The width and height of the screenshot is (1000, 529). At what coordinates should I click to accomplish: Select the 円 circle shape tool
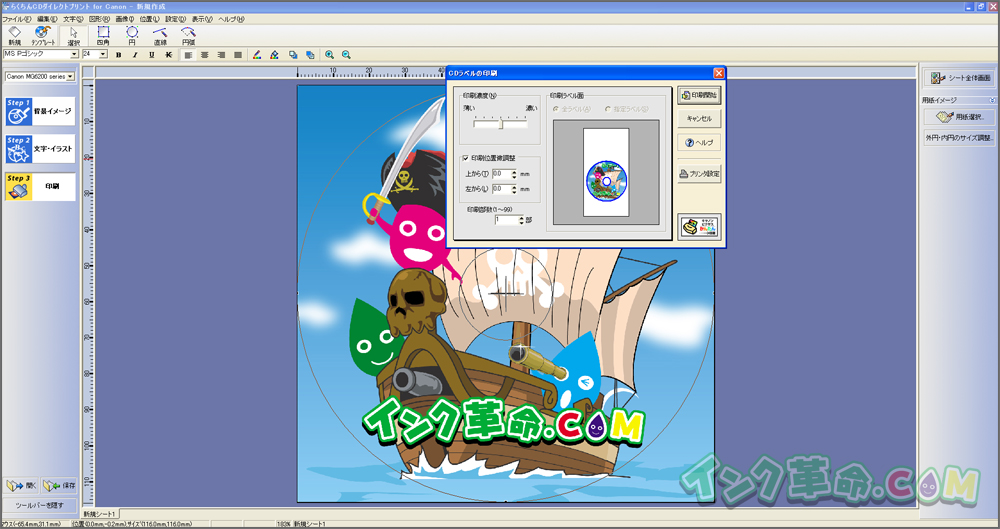[131, 36]
